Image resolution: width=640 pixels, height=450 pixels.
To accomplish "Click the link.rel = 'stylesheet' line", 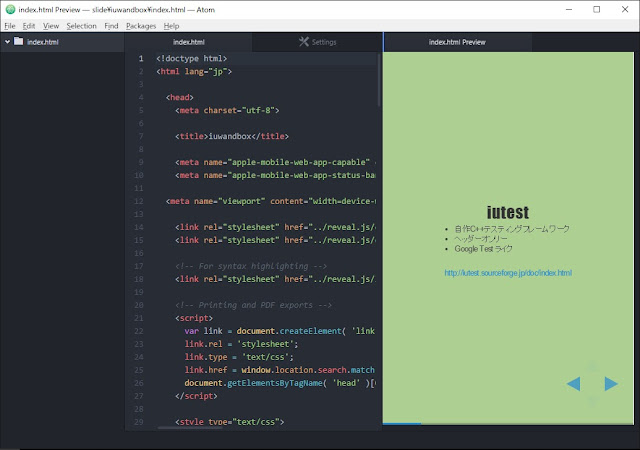I will click(241, 344).
